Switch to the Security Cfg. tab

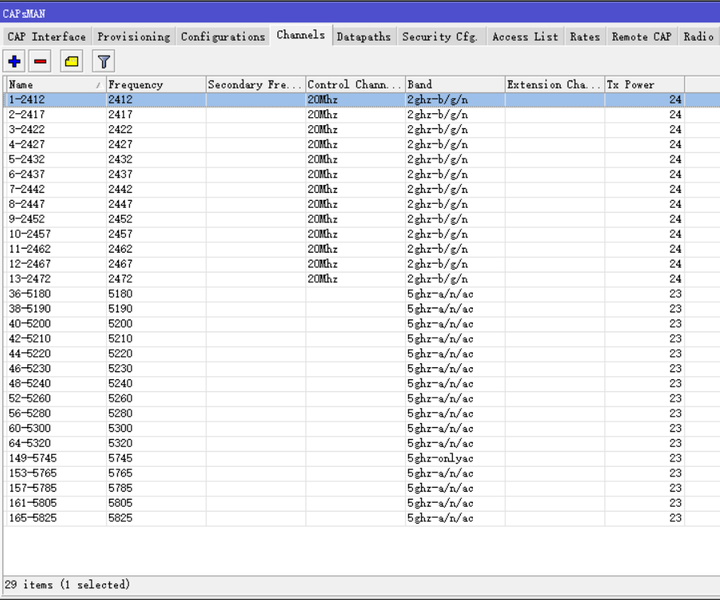click(439, 37)
